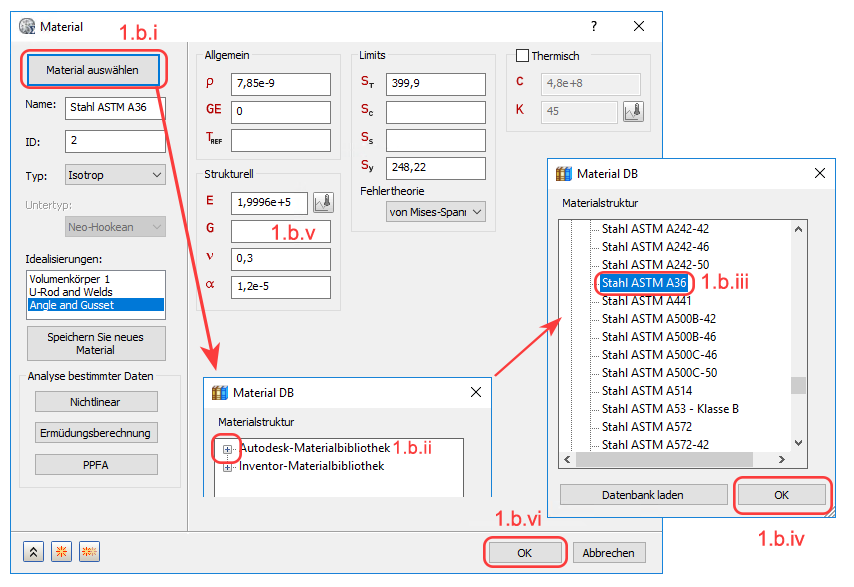Select Stahl ASTM A242-42 in material tree
This screenshot has width=854, height=587.
click(x=655, y=229)
